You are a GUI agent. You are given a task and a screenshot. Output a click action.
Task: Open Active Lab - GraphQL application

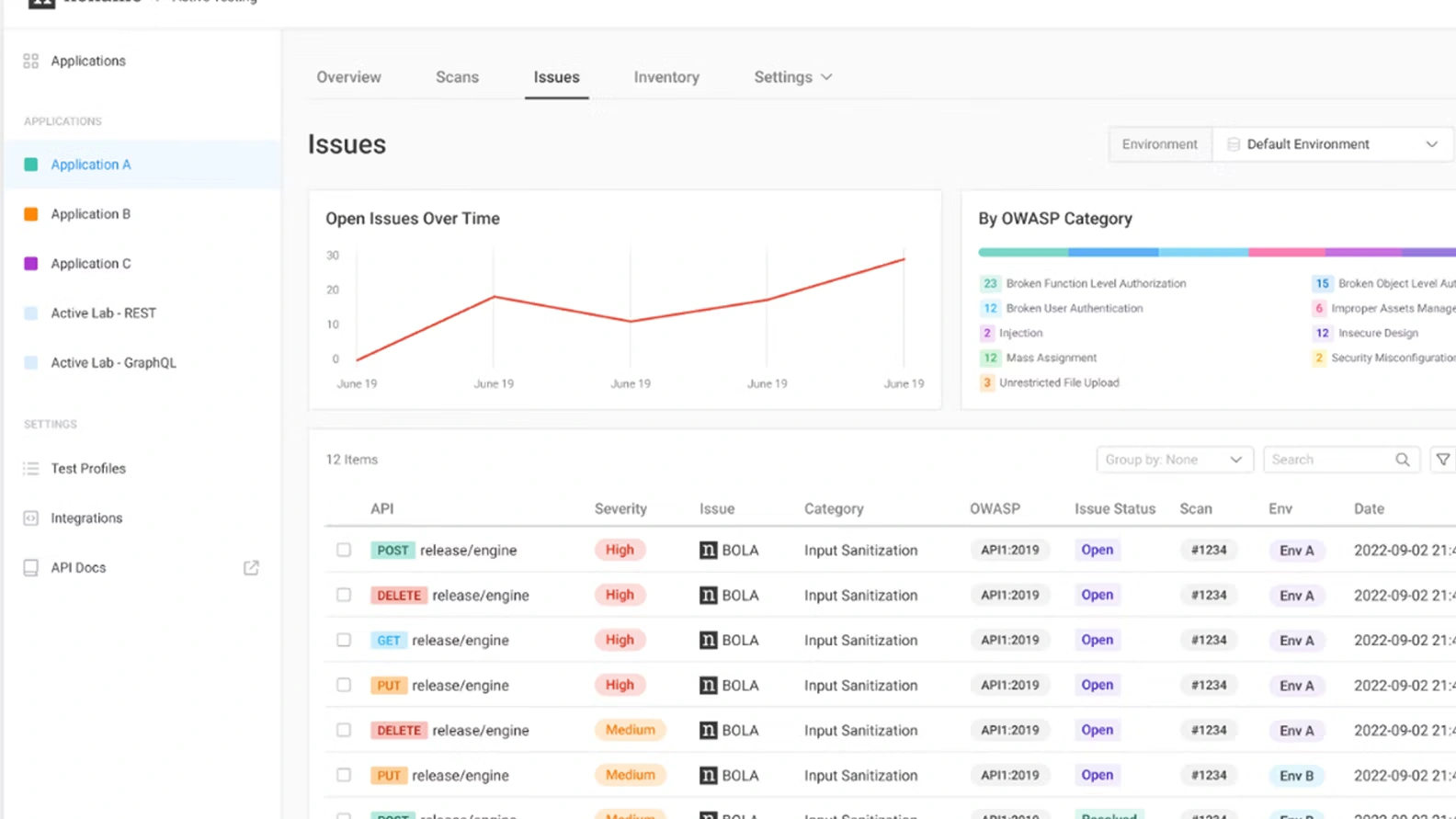[113, 363]
